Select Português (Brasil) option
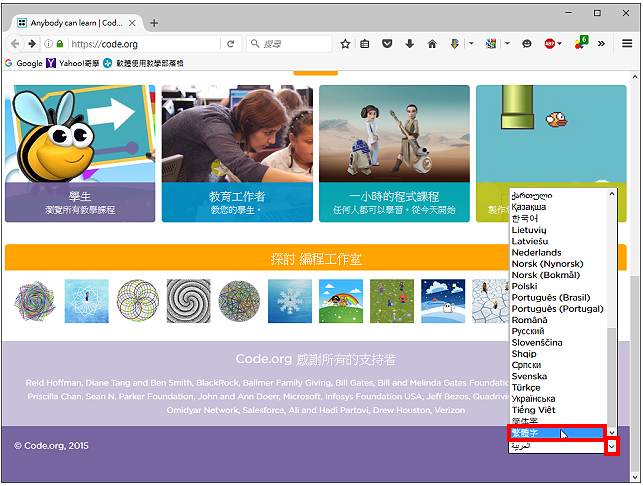Viewport: 643px width, 486px height. [558, 297]
